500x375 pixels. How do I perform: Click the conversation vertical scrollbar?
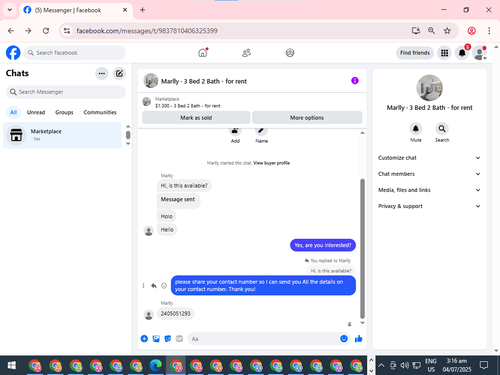[362, 249]
